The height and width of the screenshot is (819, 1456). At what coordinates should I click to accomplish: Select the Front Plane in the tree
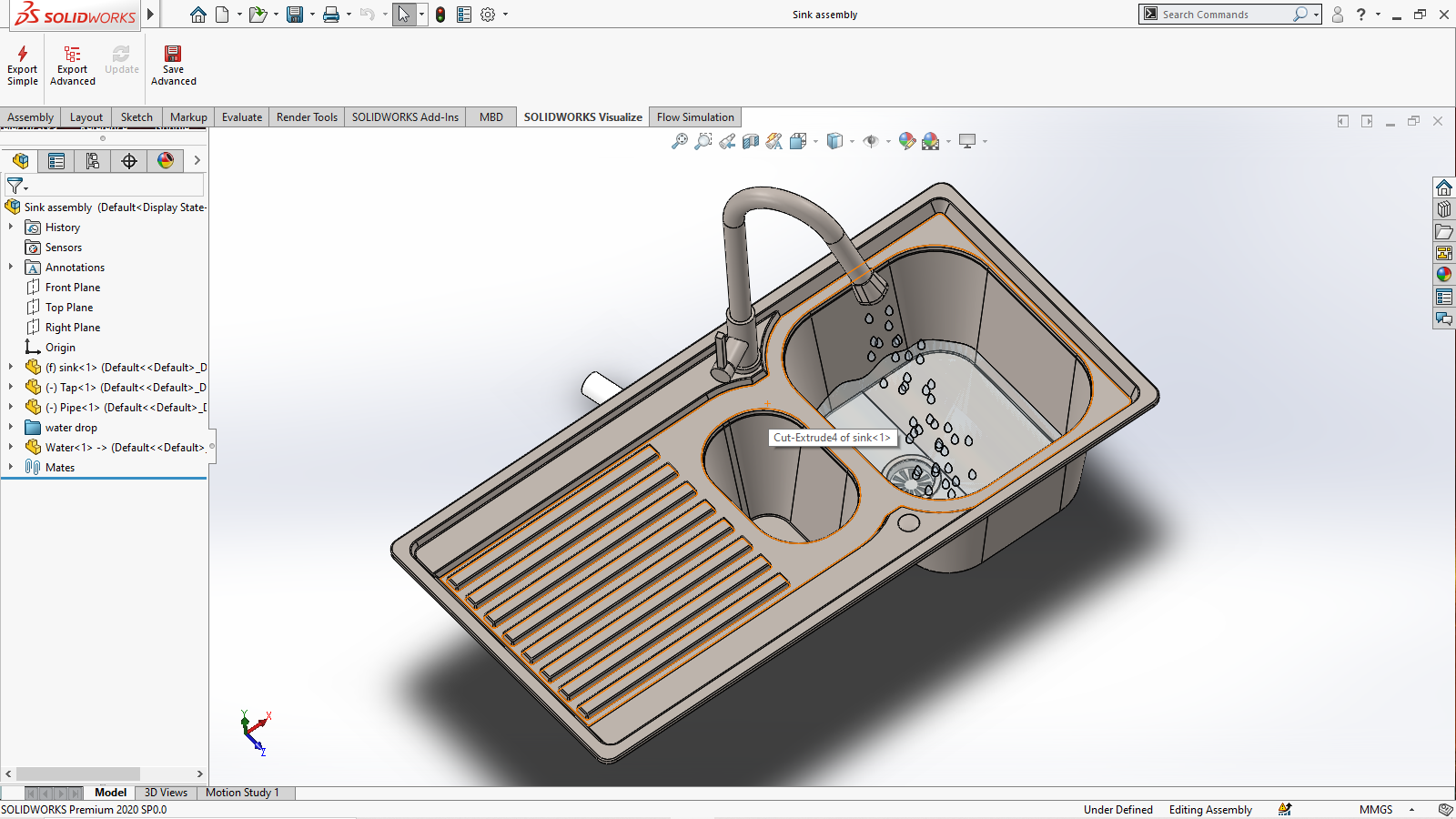73,287
